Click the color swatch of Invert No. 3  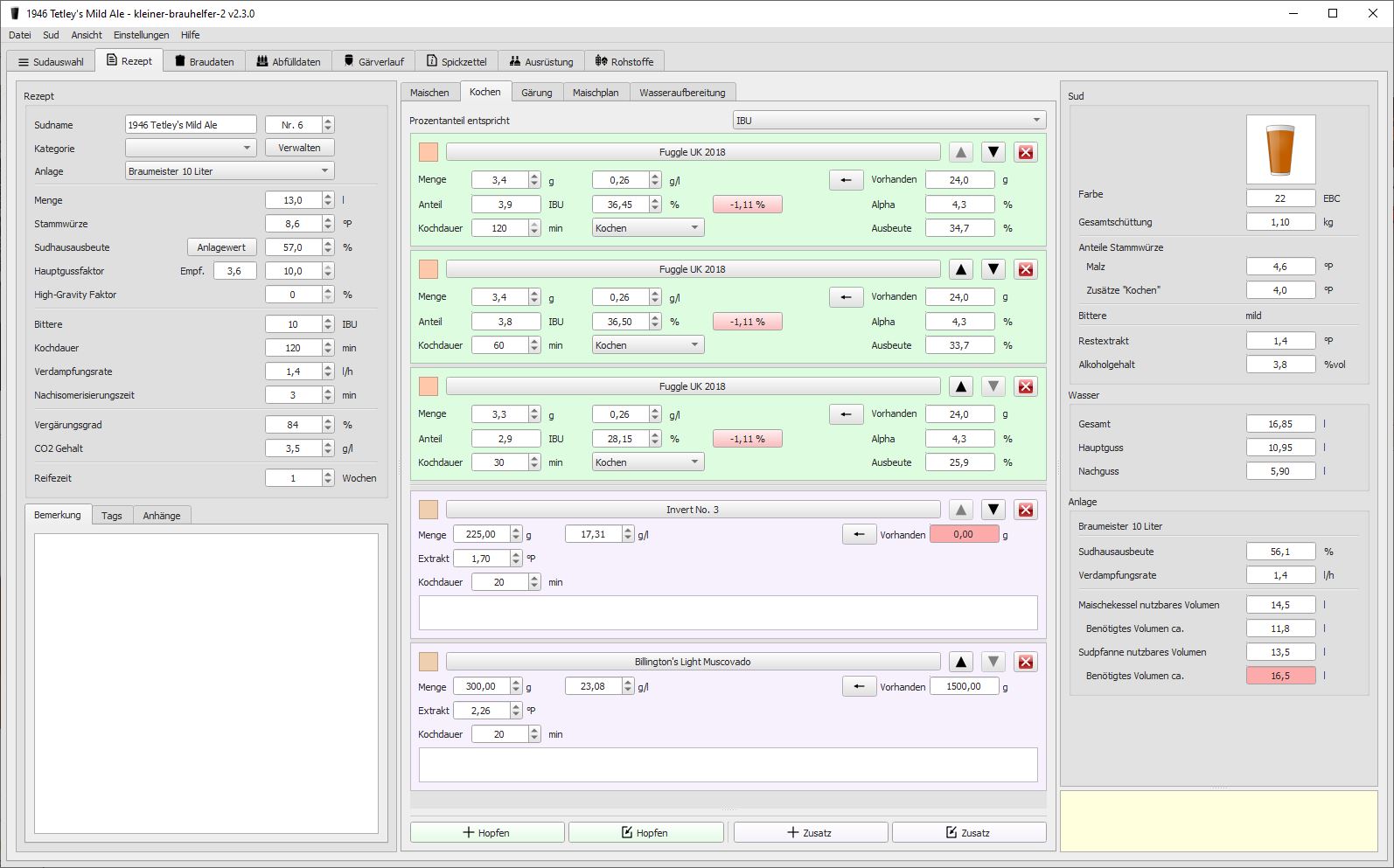(x=428, y=510)
